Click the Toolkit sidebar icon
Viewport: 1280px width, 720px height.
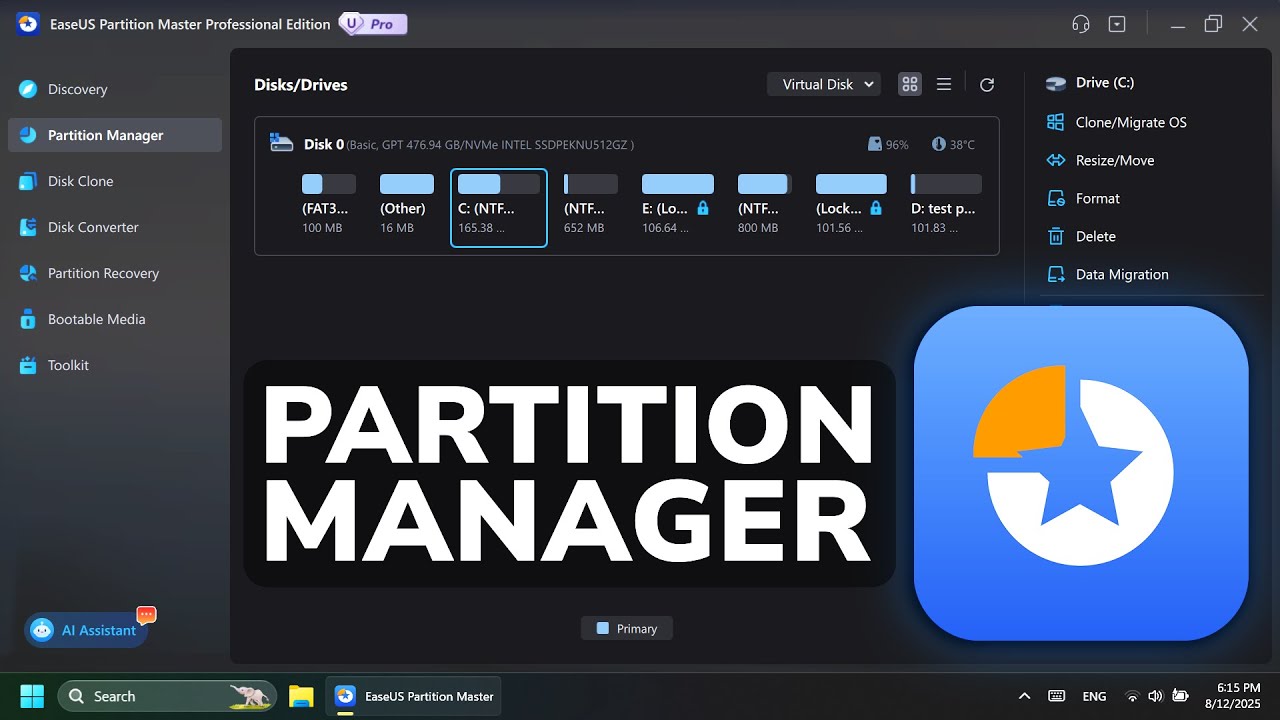28,365
